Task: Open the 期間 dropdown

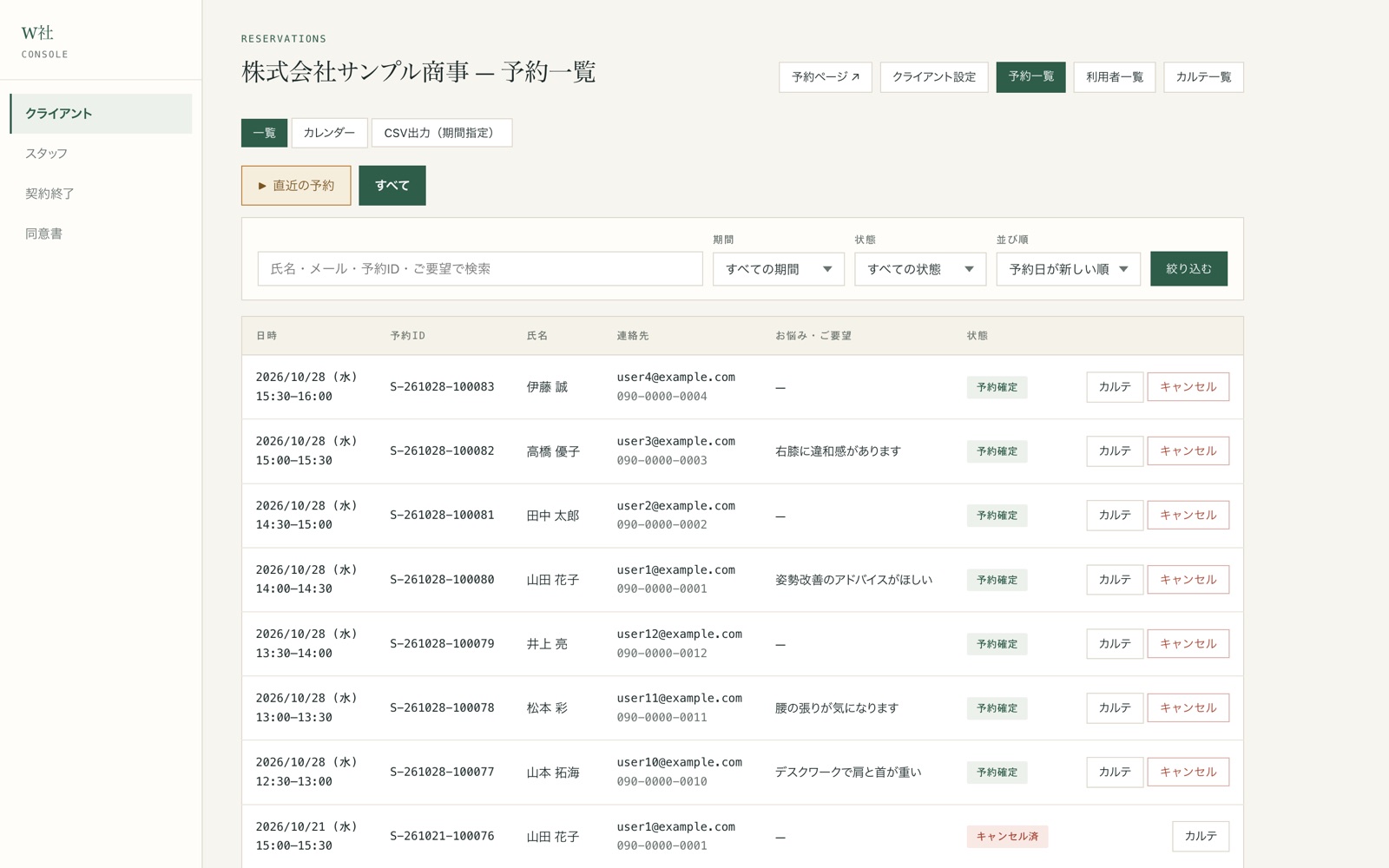Action: pos(778,269)
